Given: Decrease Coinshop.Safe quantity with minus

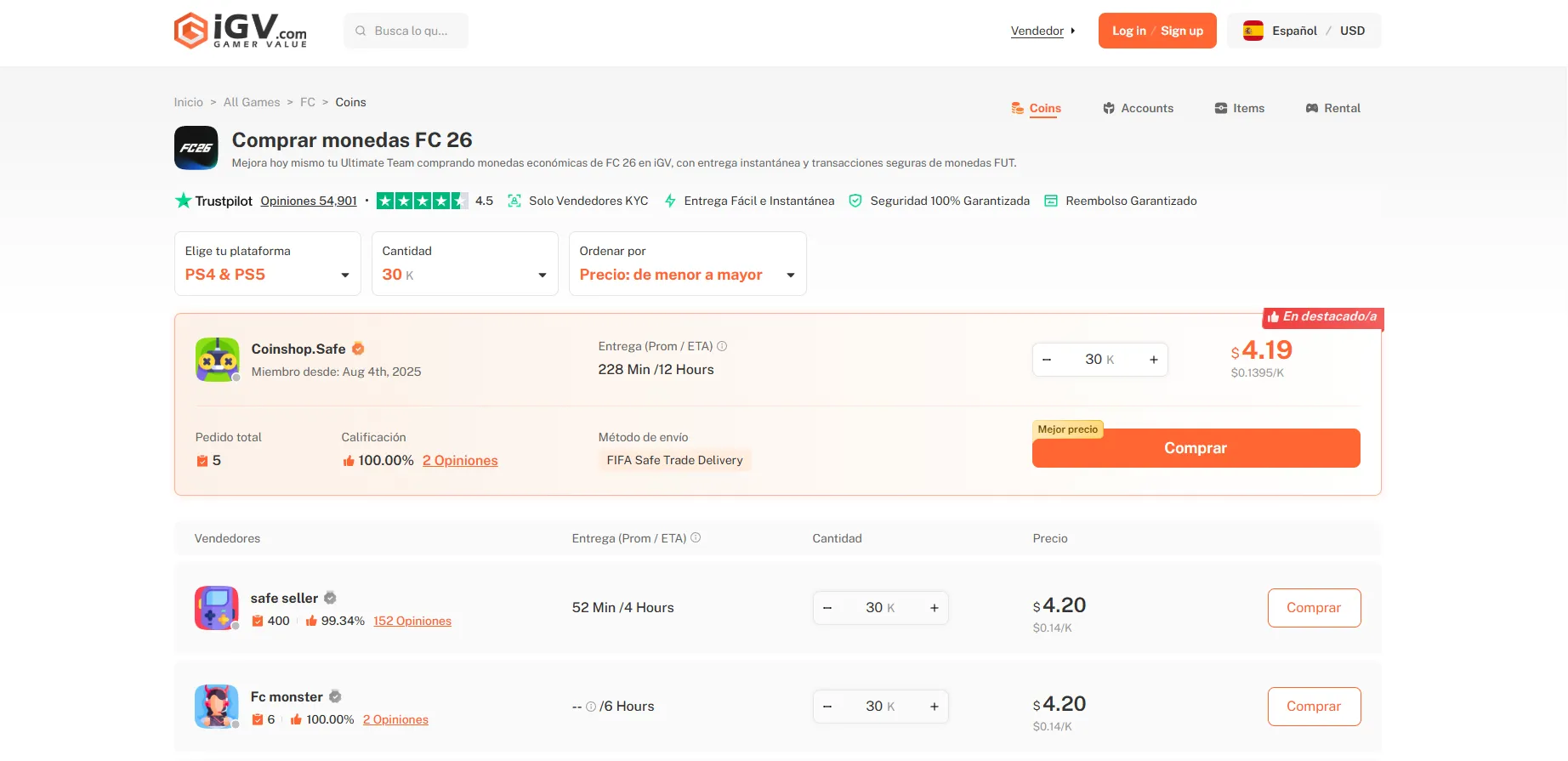Looking at the screenshot, I should (x=1047, y=360).
